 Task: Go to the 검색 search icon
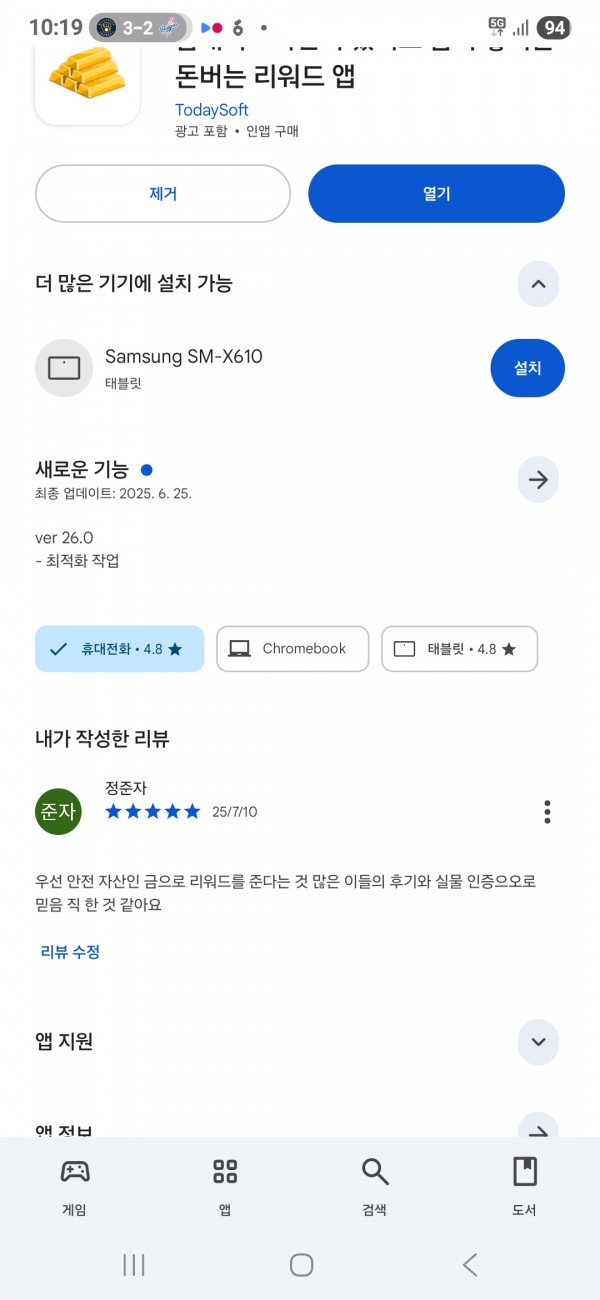pyautogui.click(x=375, y=1171)
